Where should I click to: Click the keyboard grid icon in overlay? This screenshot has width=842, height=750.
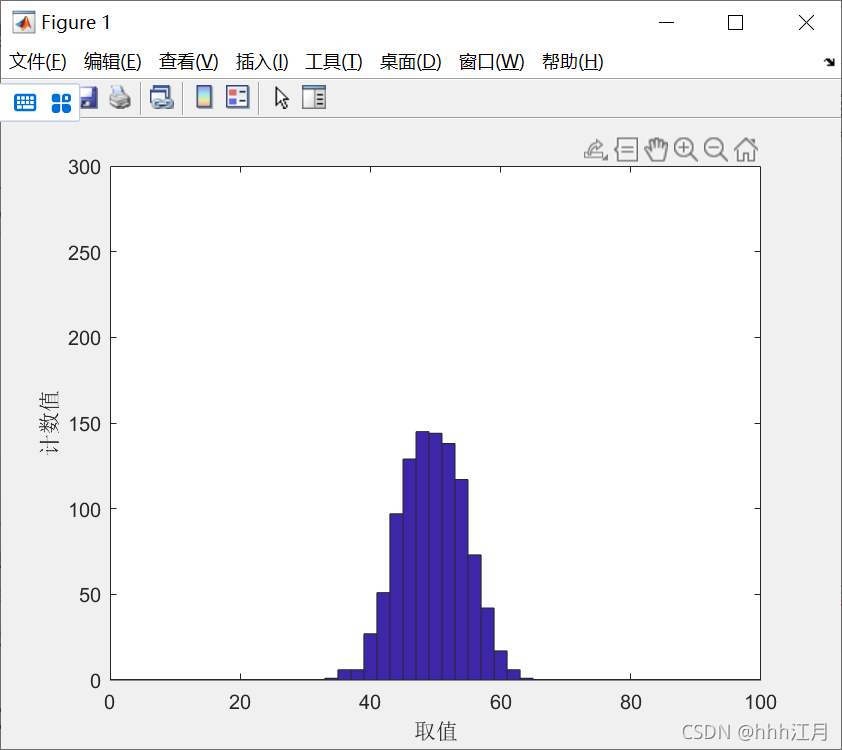[25, 103]
